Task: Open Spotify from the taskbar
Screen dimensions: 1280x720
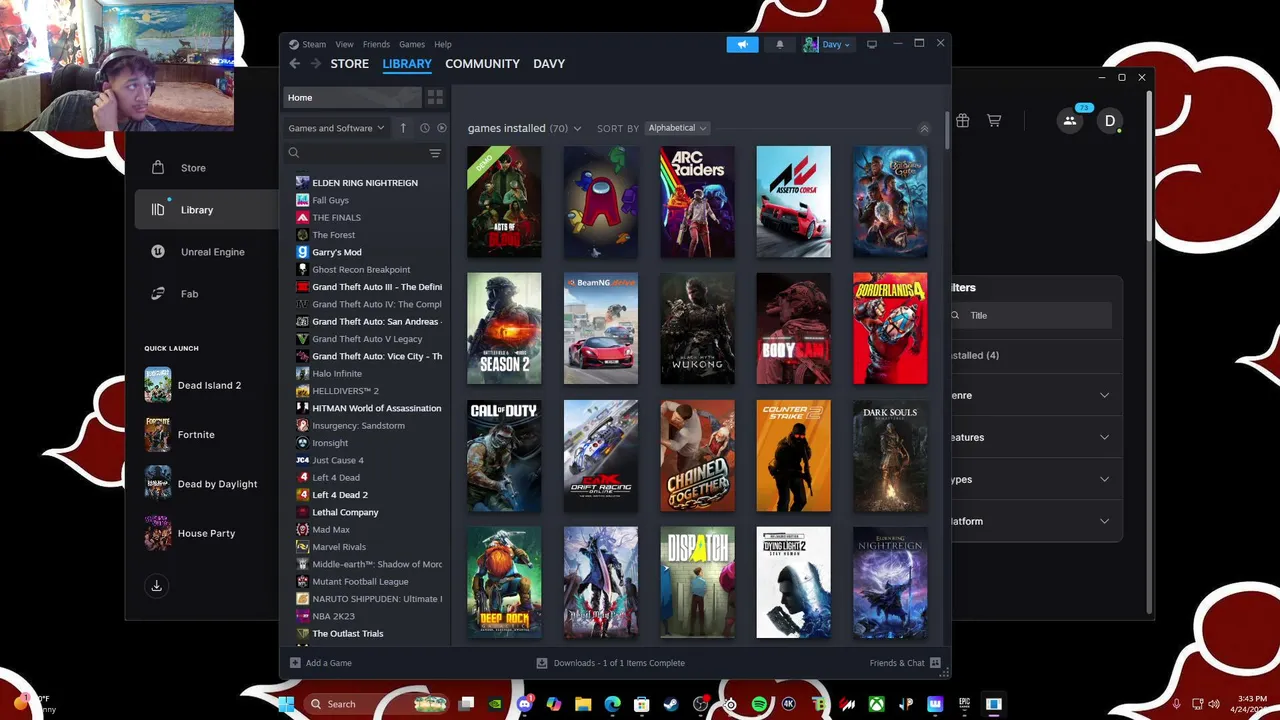Action: pyautogui.click(x=759, y=704)
